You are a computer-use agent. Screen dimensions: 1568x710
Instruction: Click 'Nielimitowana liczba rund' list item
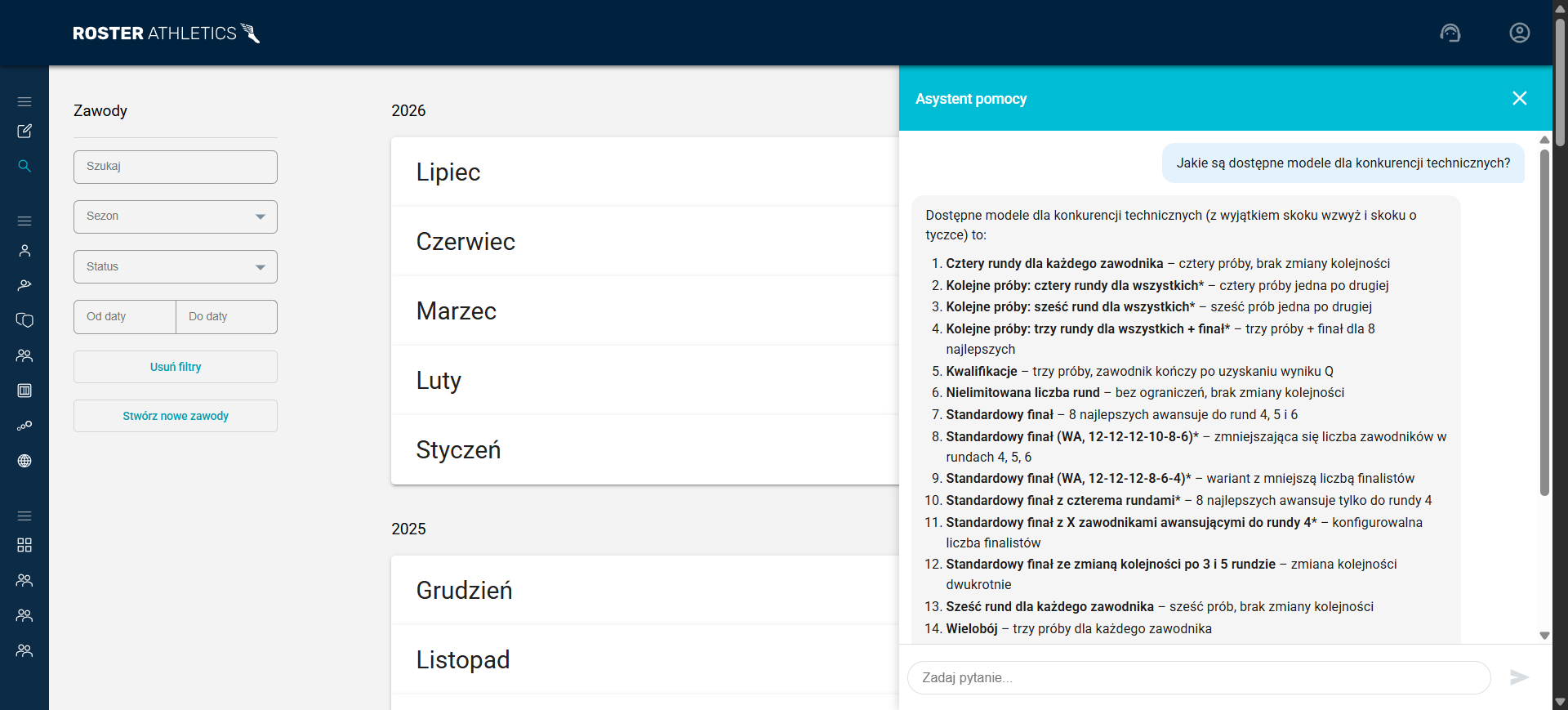click(1145, 392)
